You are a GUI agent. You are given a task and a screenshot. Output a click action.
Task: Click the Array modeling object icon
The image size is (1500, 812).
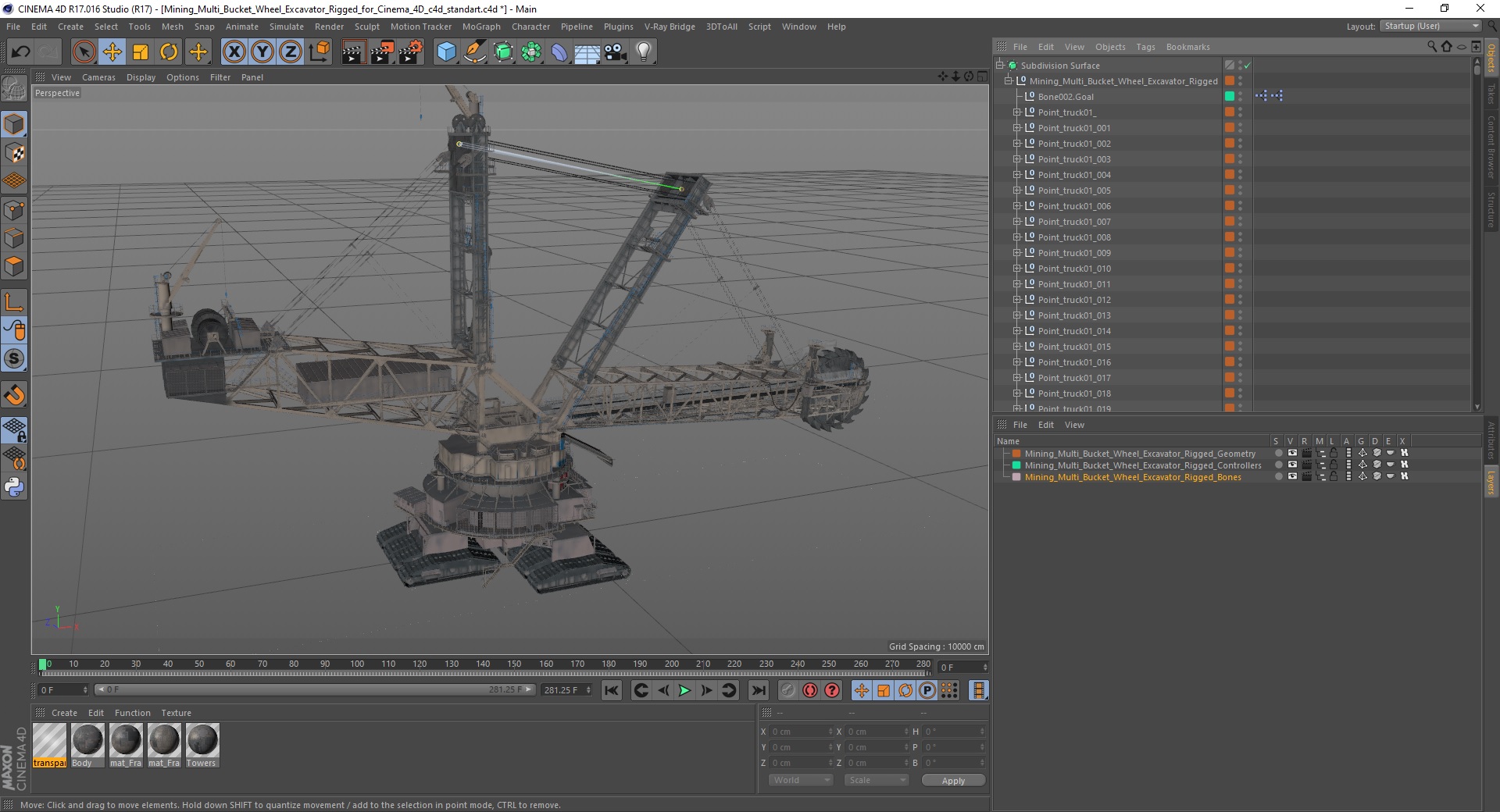point(531,52)
